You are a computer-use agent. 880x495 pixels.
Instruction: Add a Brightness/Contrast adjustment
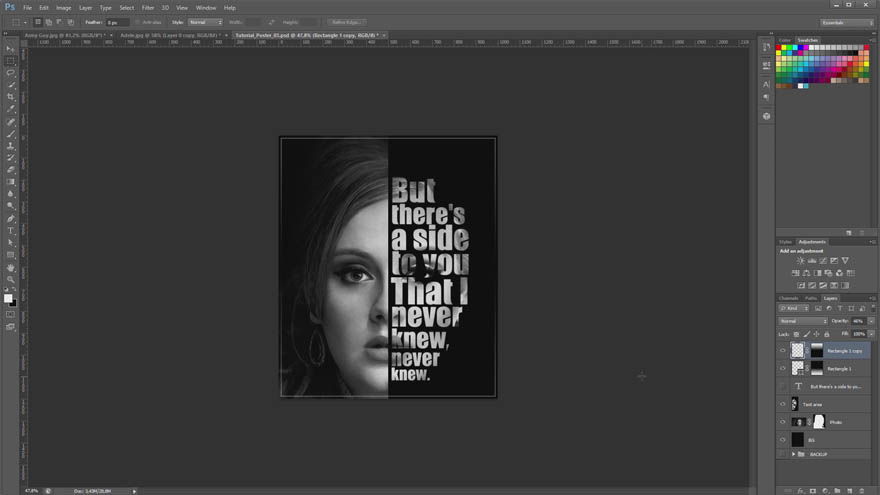point(801,261)
